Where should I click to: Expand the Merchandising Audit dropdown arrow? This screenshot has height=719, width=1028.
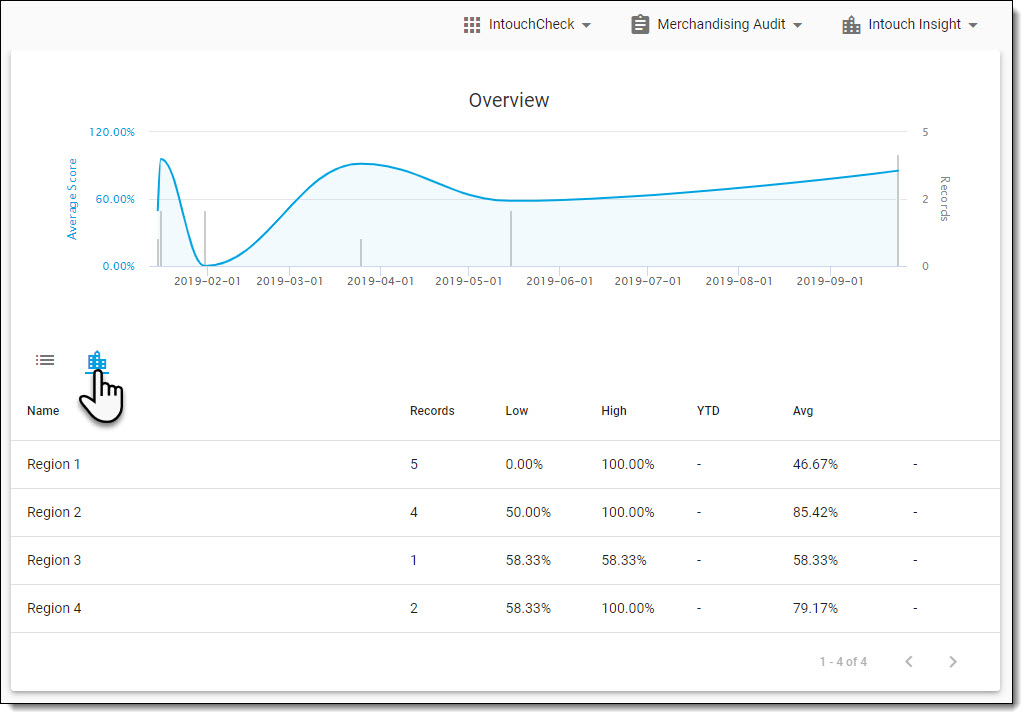(x=797, y=25)
